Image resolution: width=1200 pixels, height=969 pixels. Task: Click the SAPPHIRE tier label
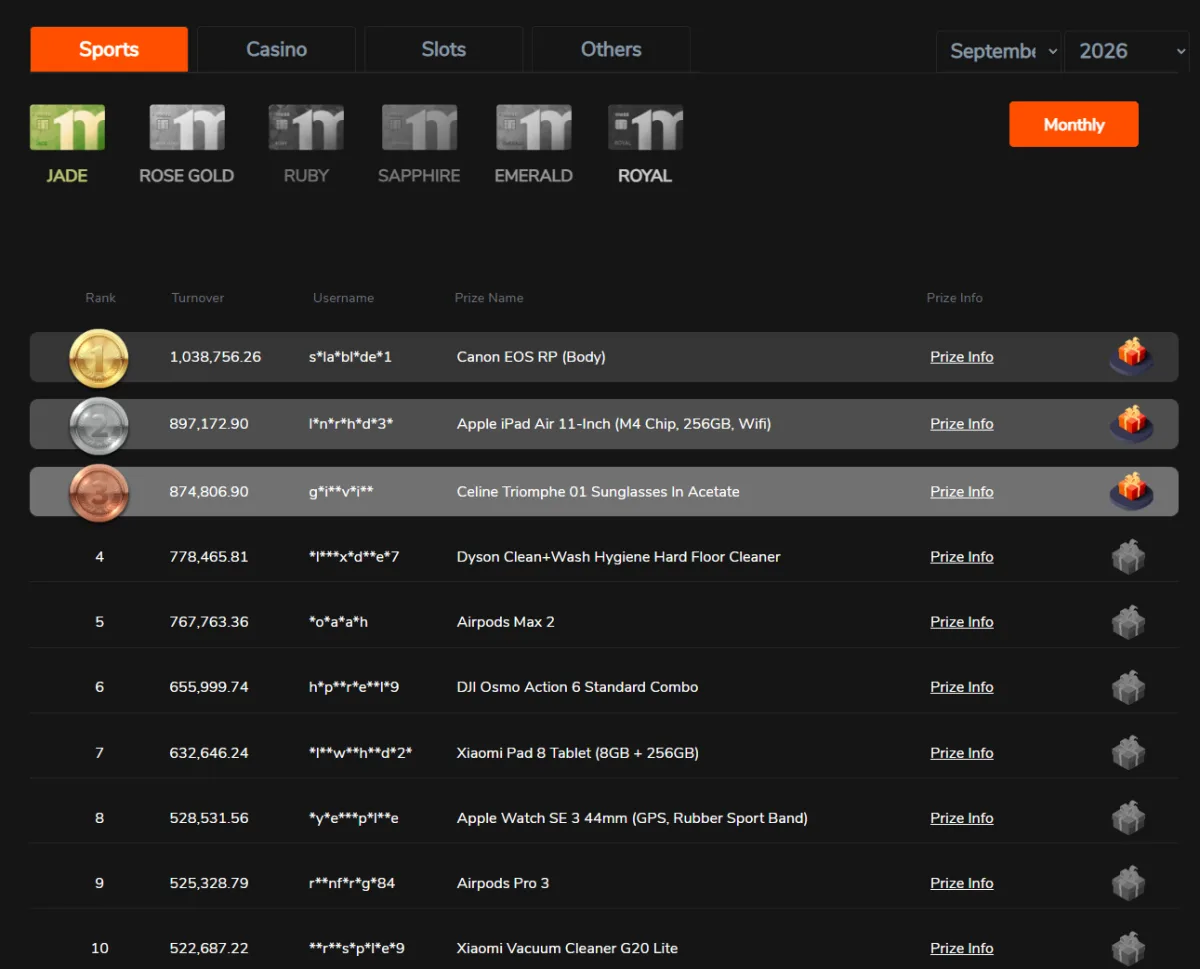419,176
